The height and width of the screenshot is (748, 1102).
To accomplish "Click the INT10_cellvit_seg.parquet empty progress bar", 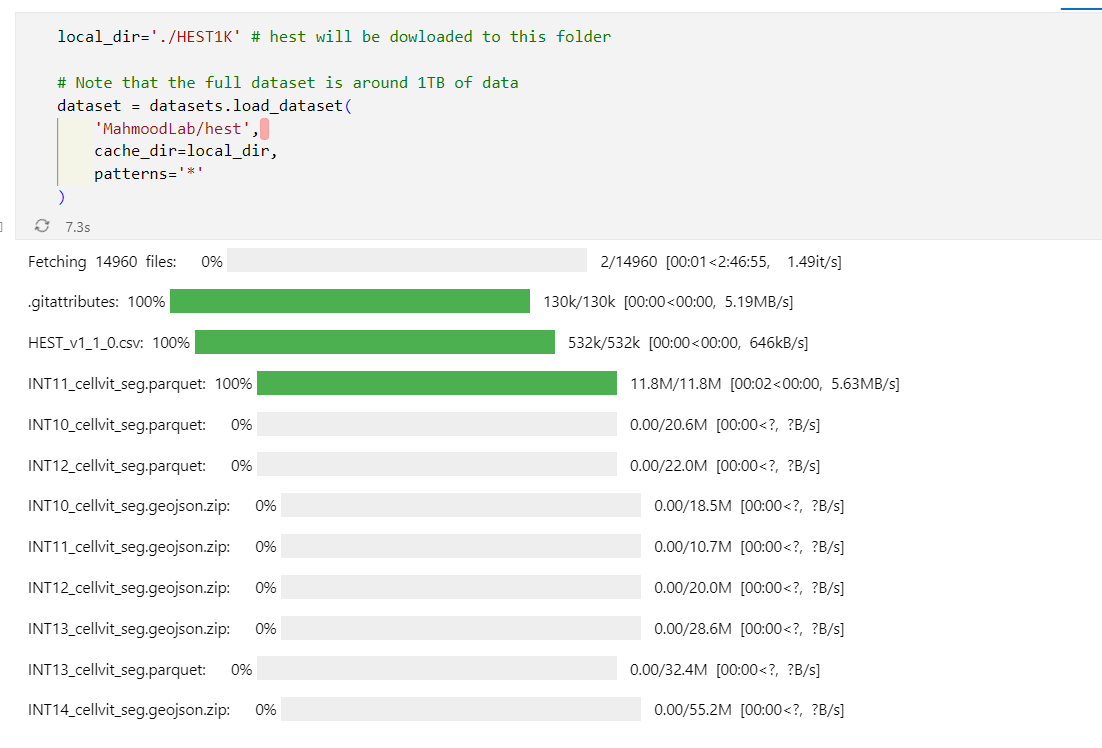I will 437,424.
